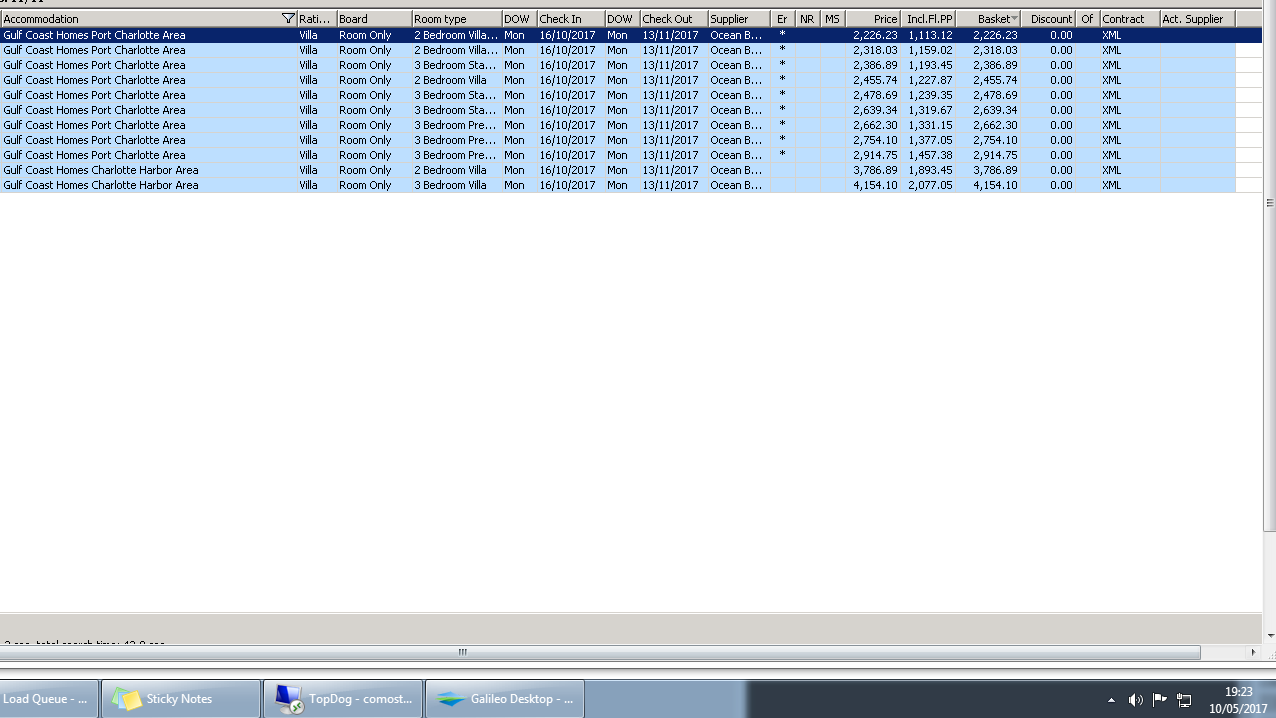Click the vertical scrollbar down arrow
Image resolution: width=1276 pixels, height=718 pixels.
click(1270, 636)
